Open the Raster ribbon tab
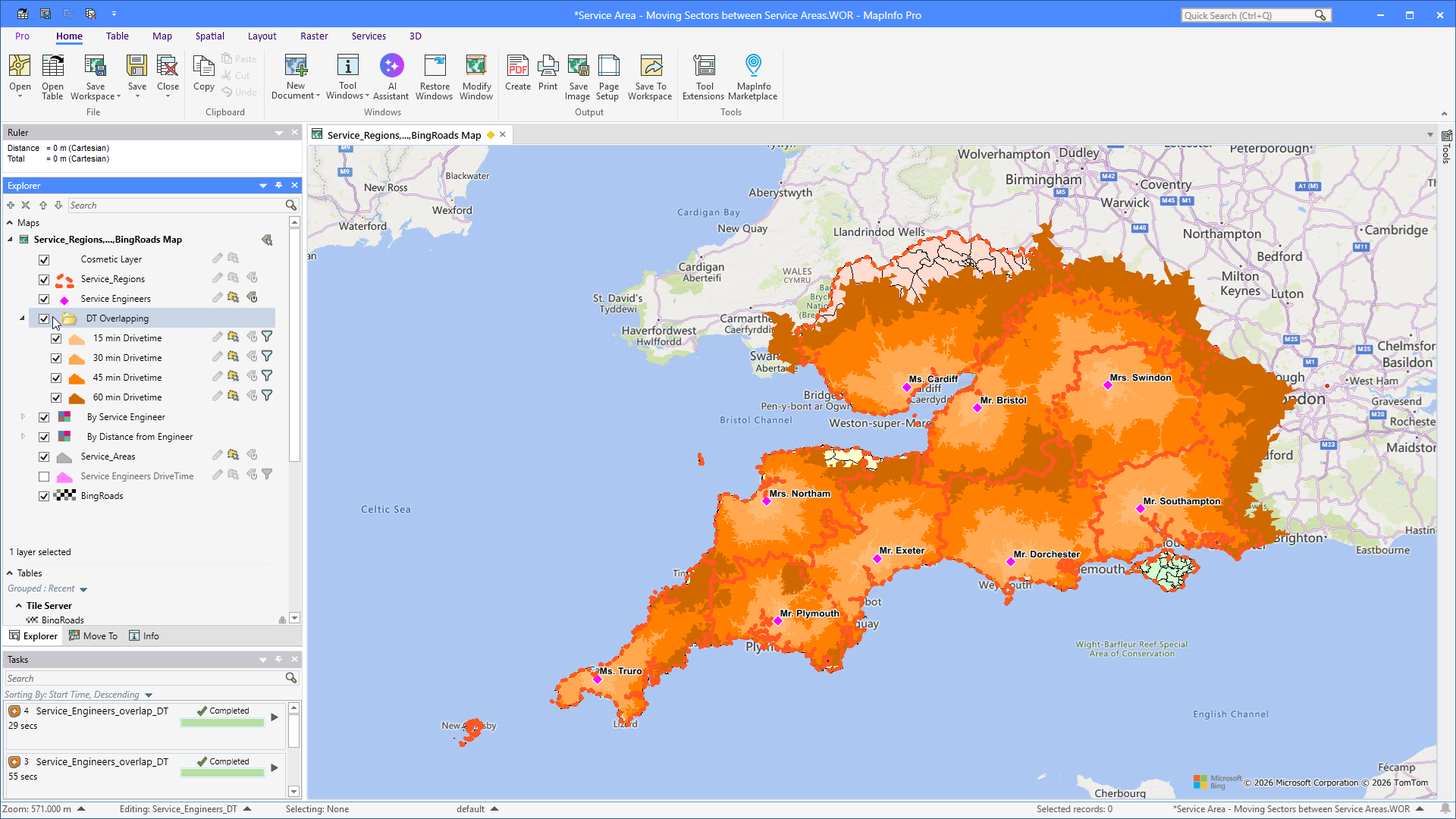1456x819 pixels. (x=314, y=36)
